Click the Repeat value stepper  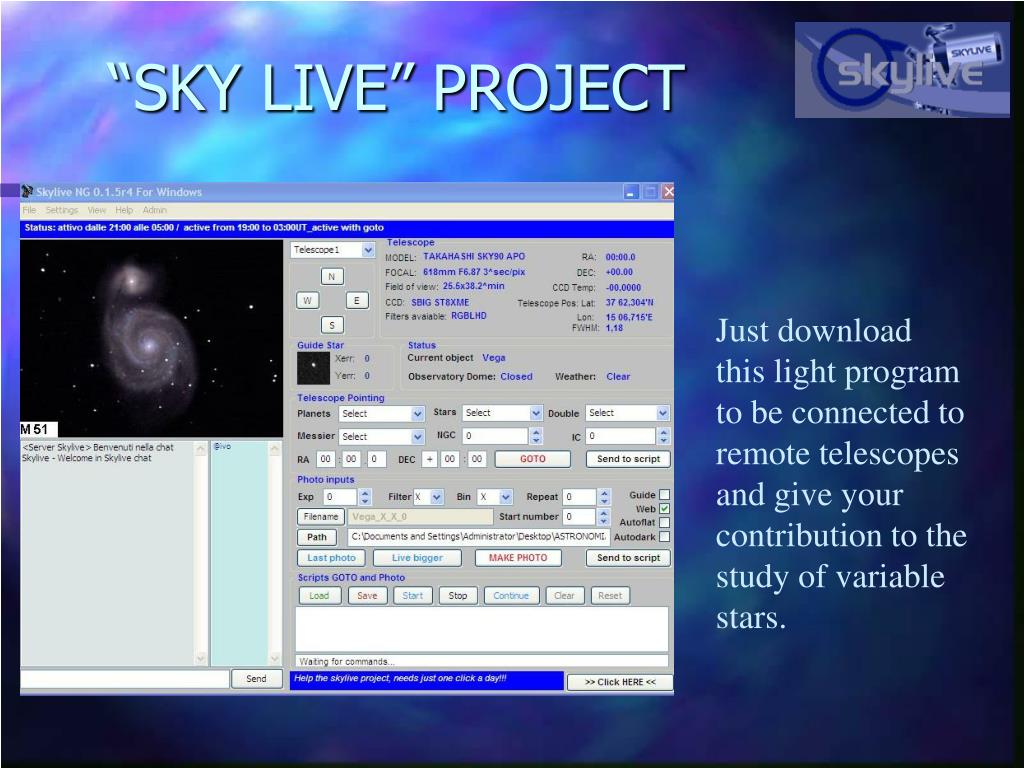[x=604, y=498]
